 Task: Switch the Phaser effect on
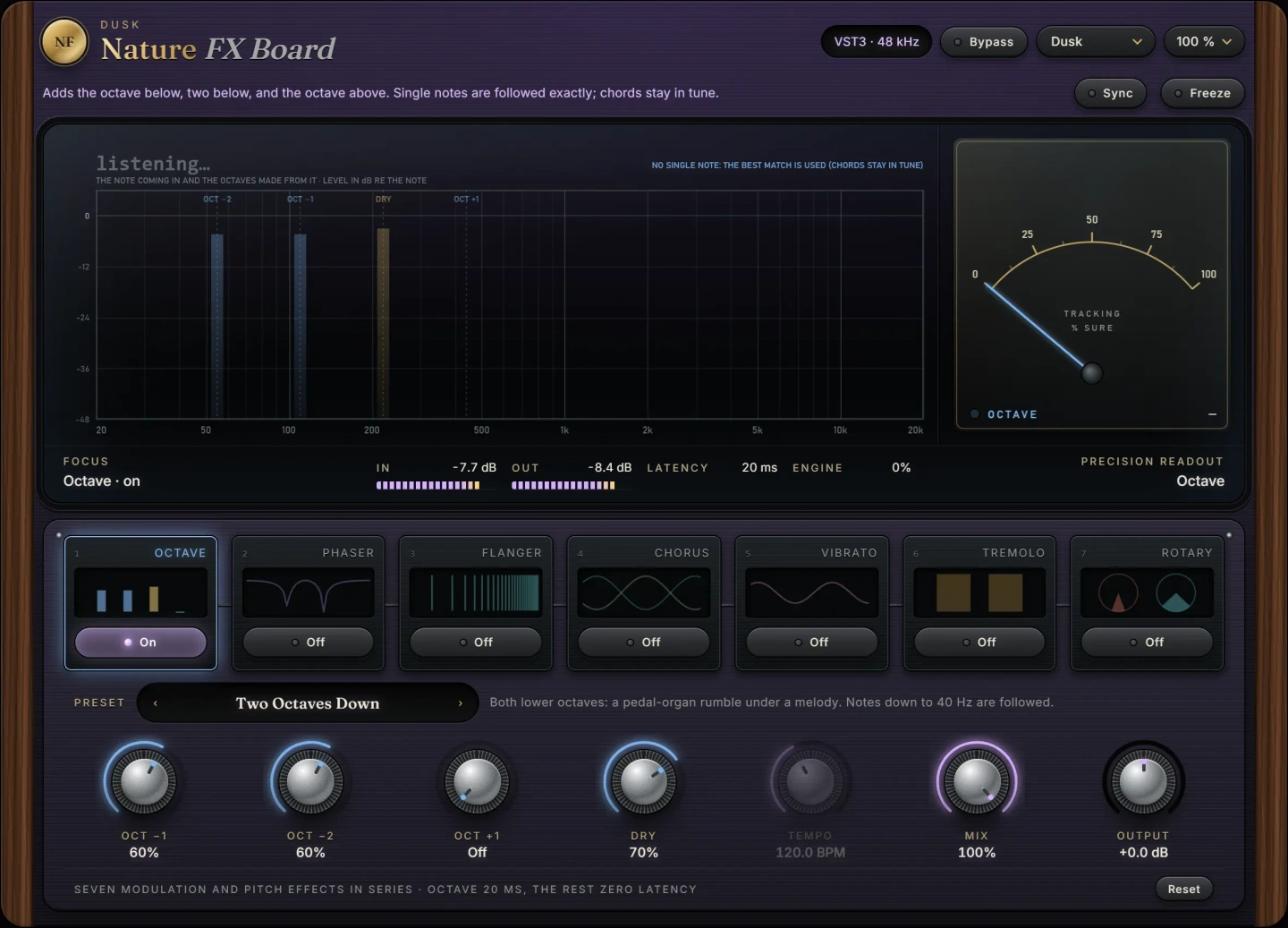click(x=309, y=643)
